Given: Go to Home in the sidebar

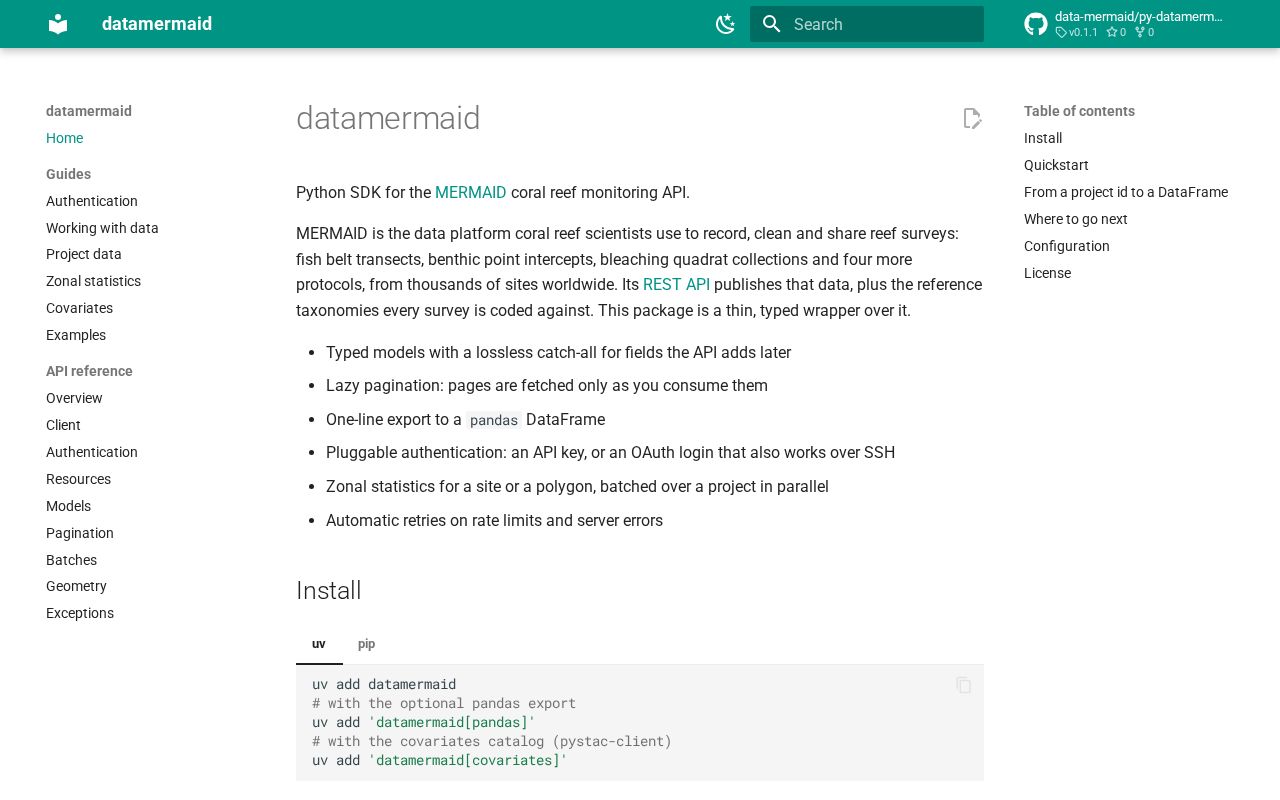Looking at the screenshot, I should 65,138.
